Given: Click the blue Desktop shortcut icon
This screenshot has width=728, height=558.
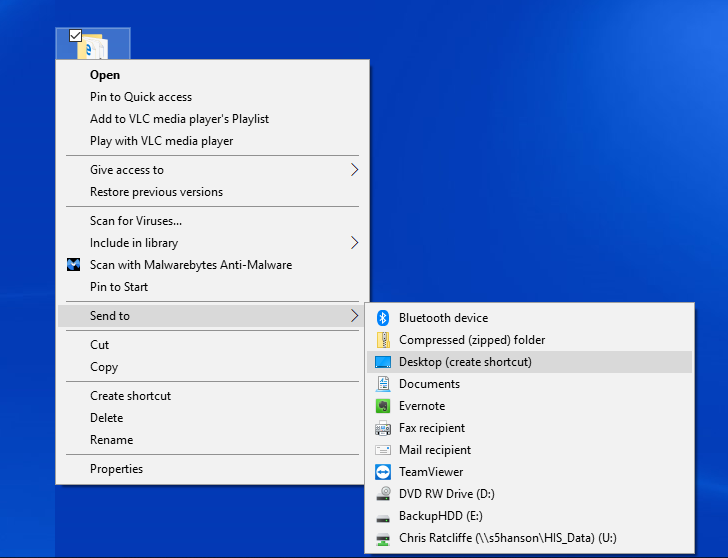Looking at the screenshot, I should point(383,362).
